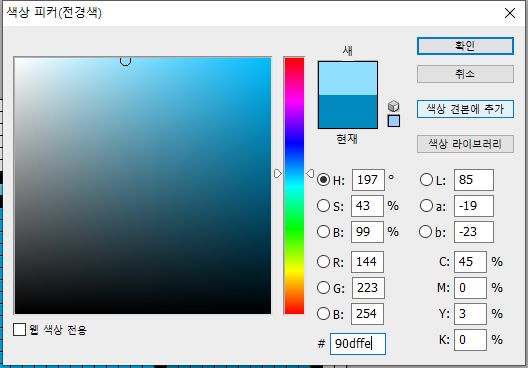Click the K black percentage field

coord(470,340)
